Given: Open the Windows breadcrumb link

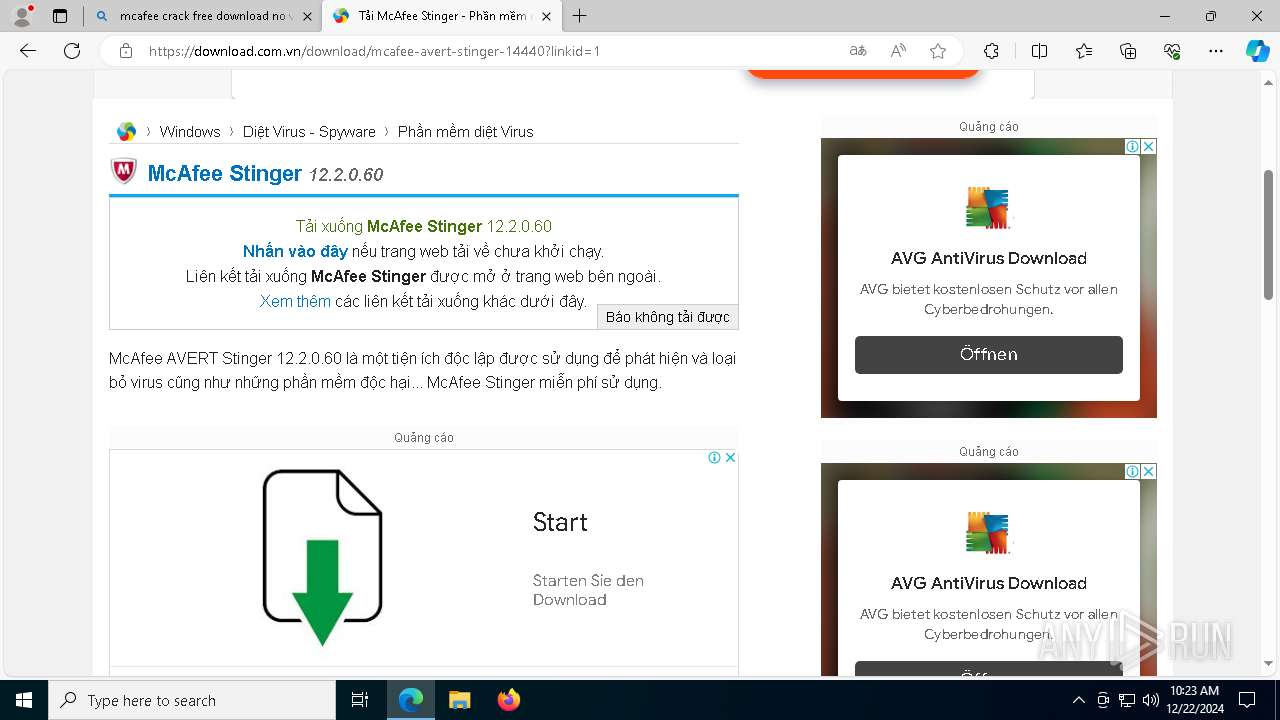Looking at the screenshot, I should click(190, 132).
